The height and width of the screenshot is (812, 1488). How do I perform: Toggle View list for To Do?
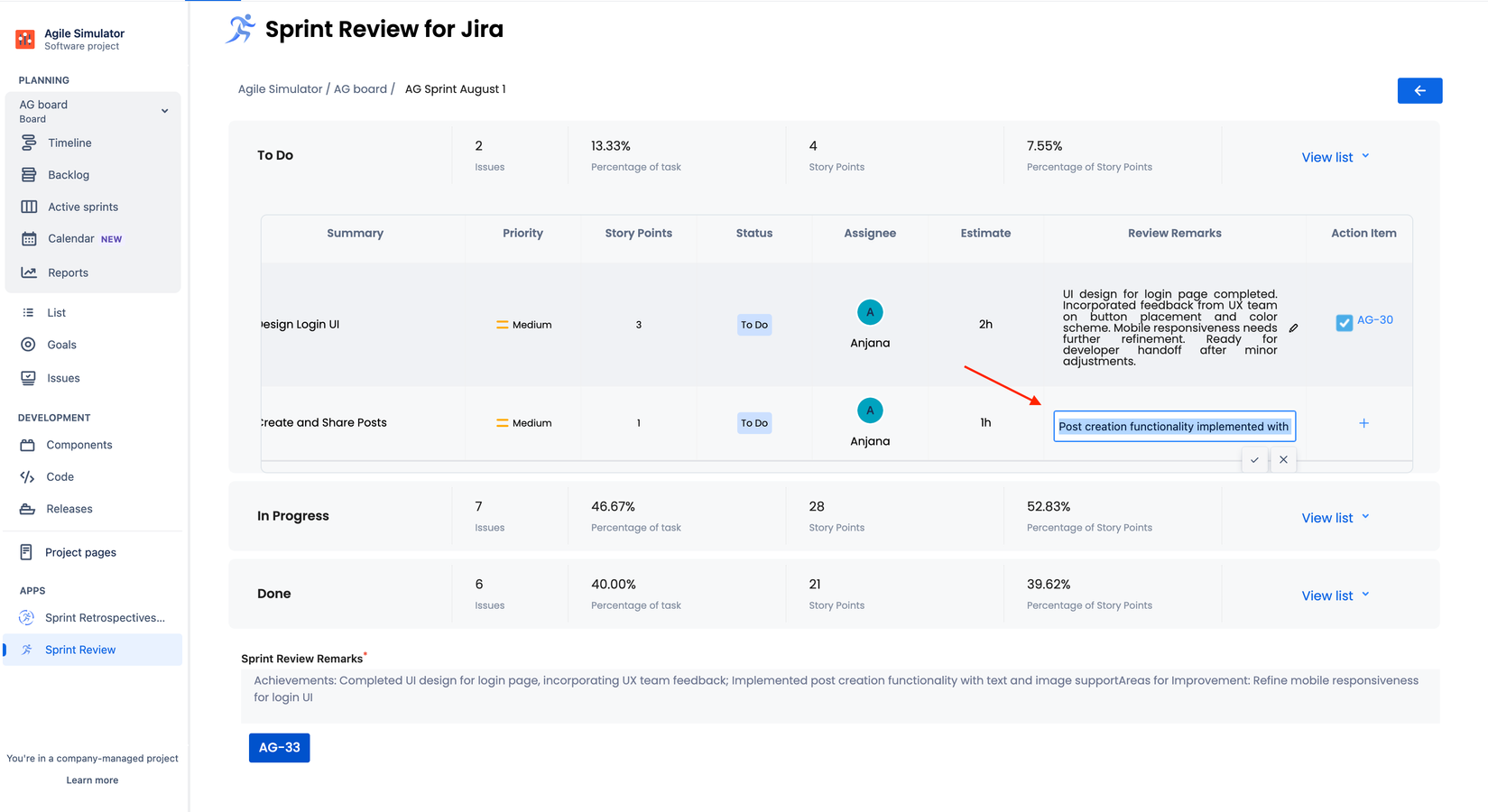tap(1336, 157)
